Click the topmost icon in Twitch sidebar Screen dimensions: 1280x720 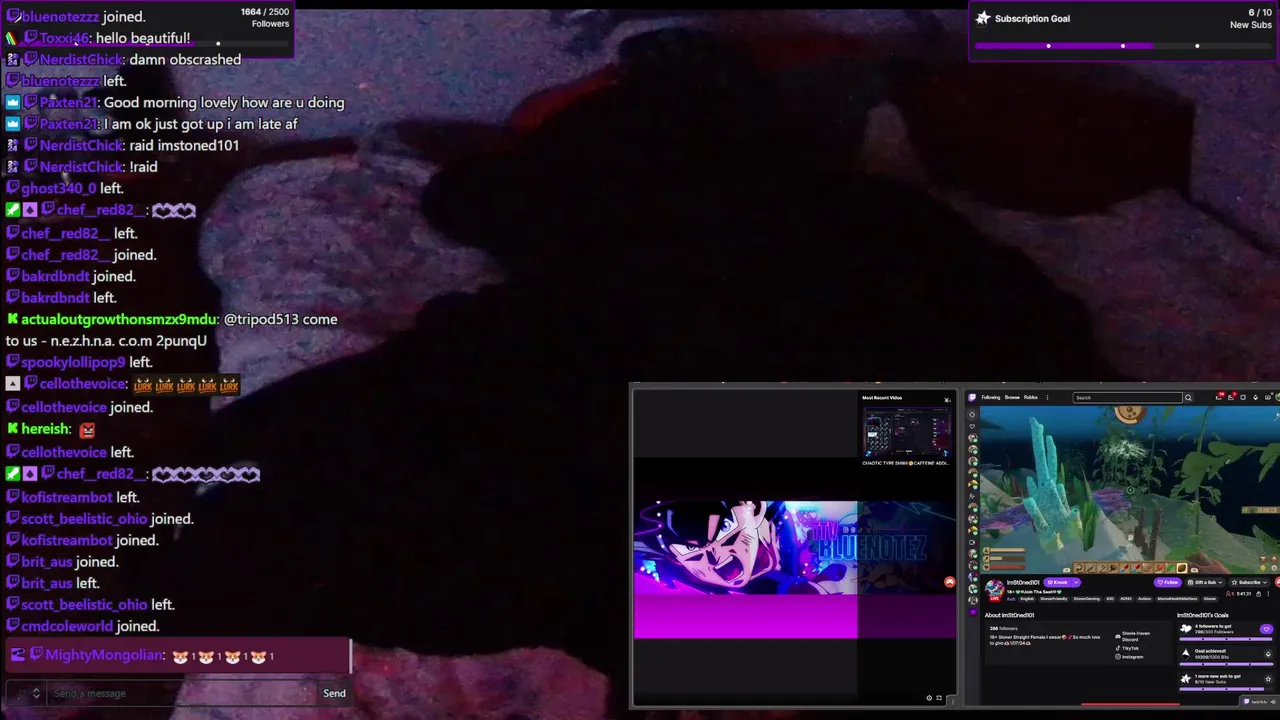972,415
